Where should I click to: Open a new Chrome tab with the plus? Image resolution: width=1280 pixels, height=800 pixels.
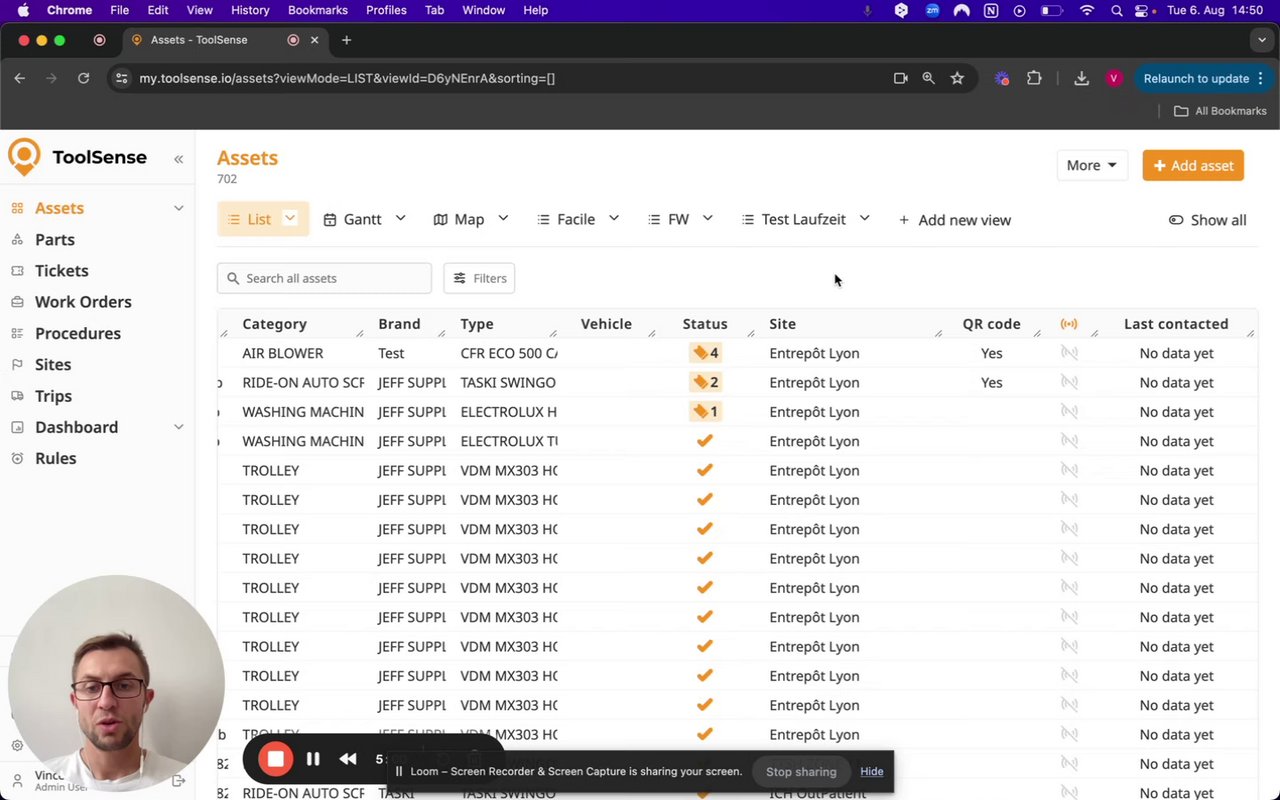coord(346,40)
